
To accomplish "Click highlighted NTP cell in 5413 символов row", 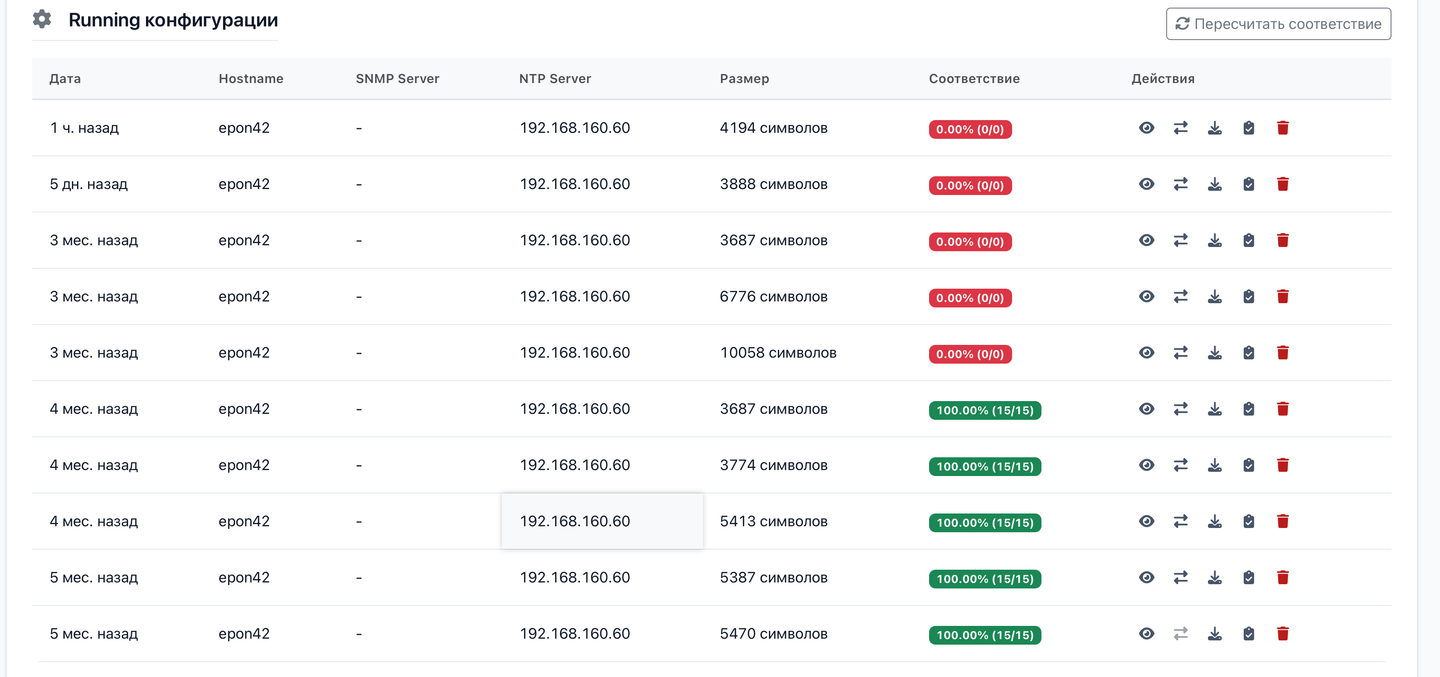I will [x=602, y=521].
